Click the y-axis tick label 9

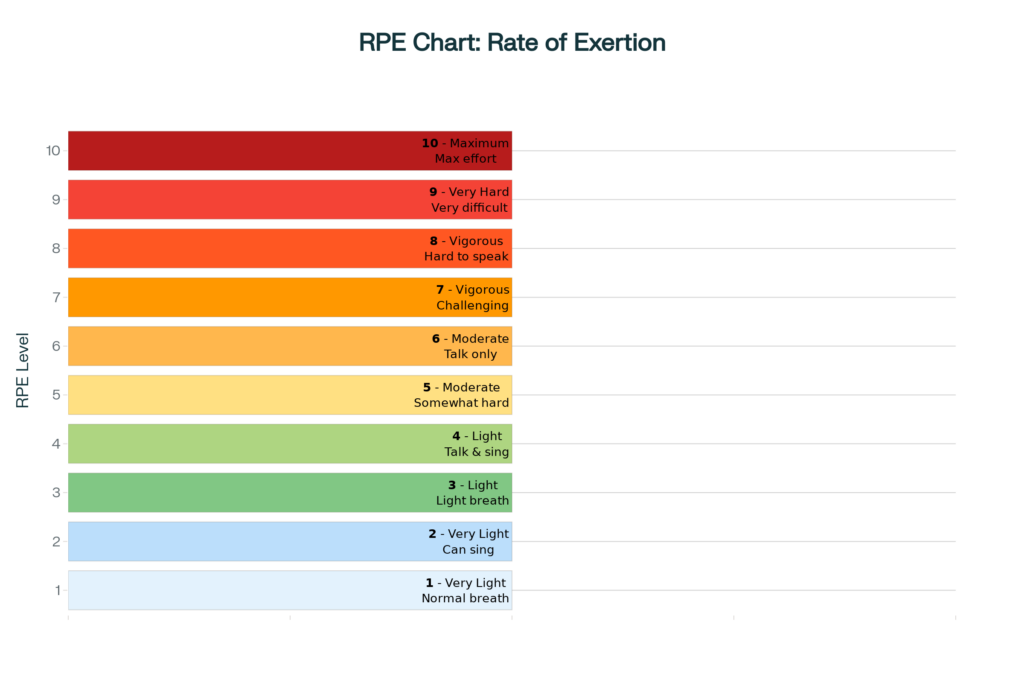[56, 200]
